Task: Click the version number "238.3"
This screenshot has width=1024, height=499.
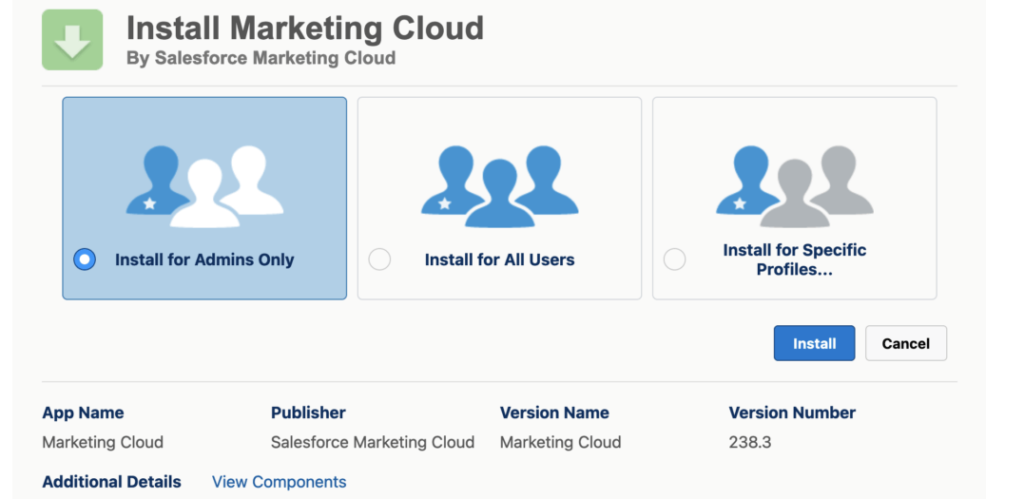Action: pyautogui.click(x=750, y=442)
